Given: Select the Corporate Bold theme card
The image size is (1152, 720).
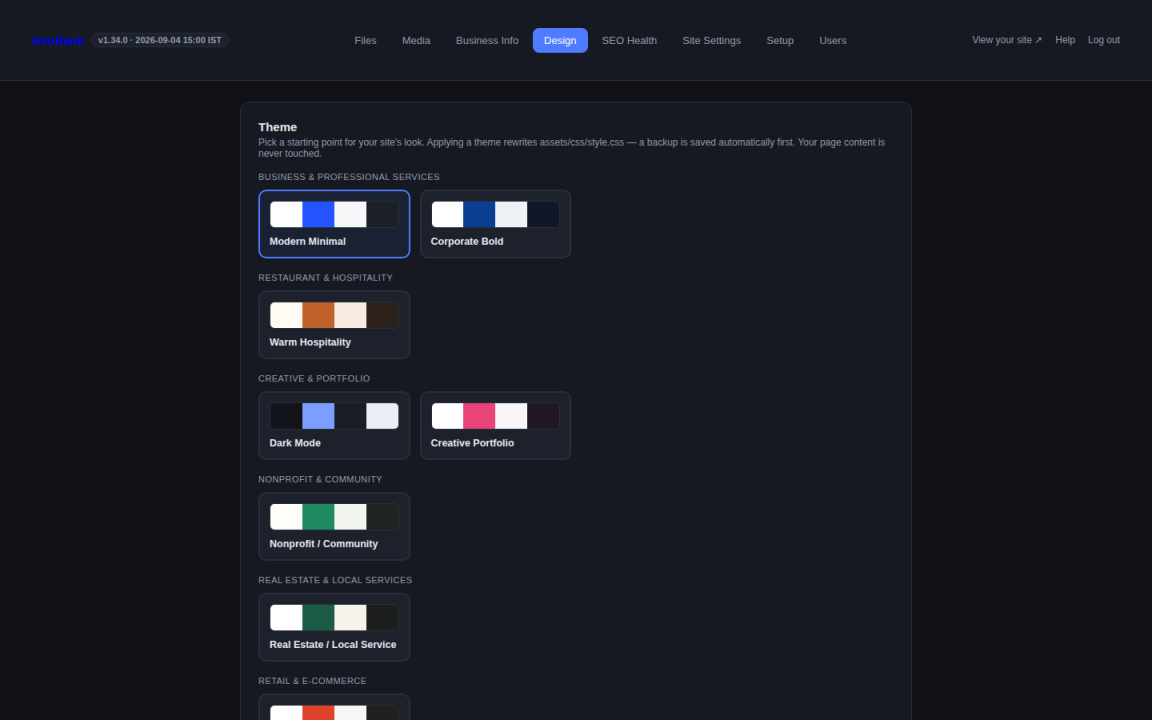Looking at the screenshot, I should tap(495, 224).
